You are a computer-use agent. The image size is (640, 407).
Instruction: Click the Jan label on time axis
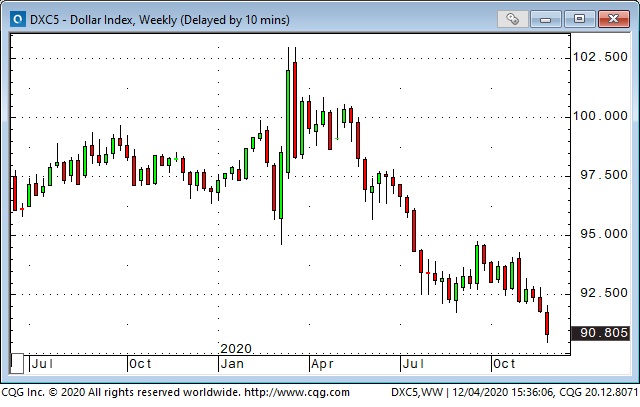[232, 364]
